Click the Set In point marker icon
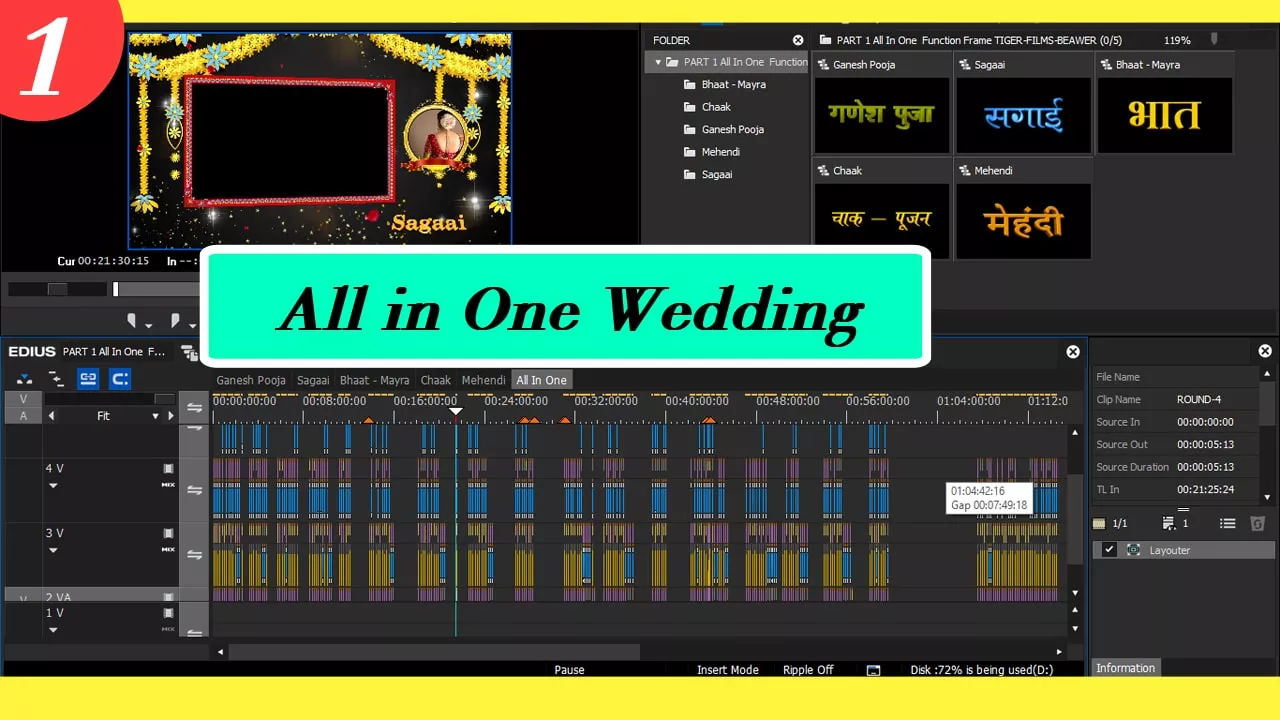 tap(131, 321)
